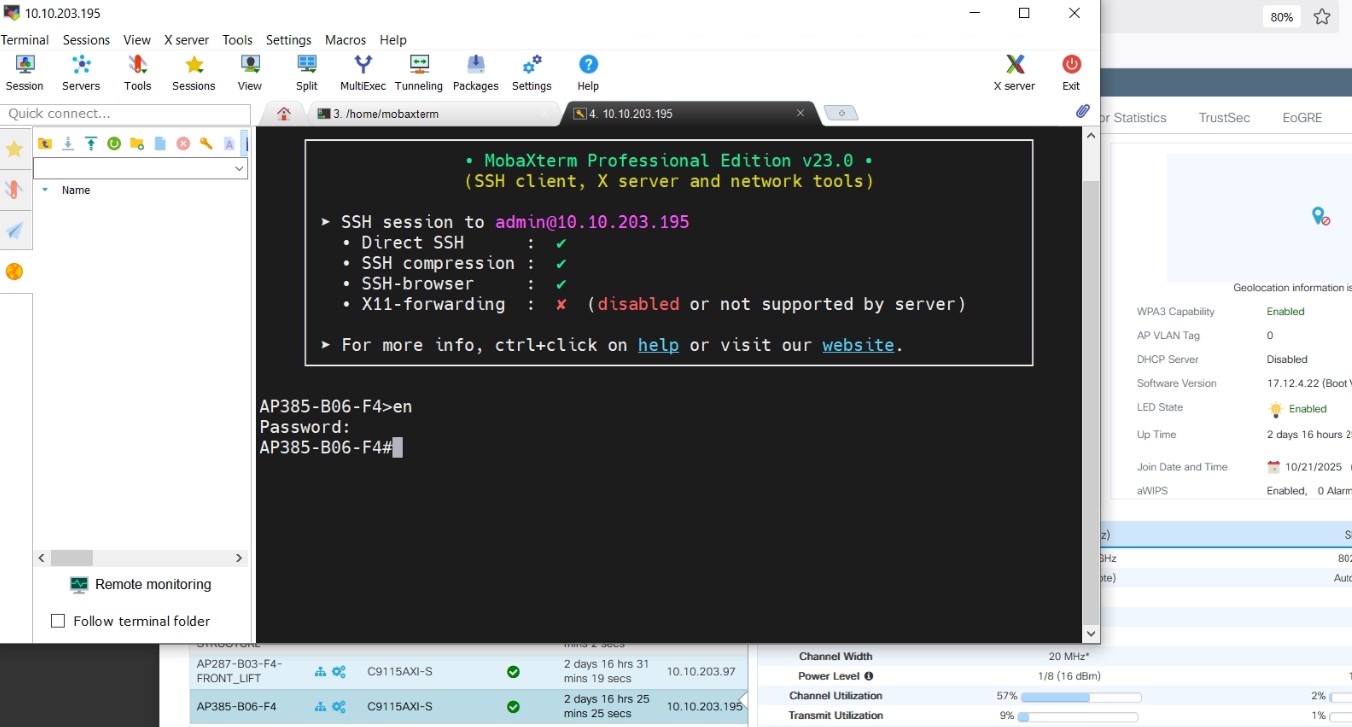Switch to the /home/mobaxterm tab
This screenshot has width=1352, height=727.
pyautogui.click(x=430, y=114)
